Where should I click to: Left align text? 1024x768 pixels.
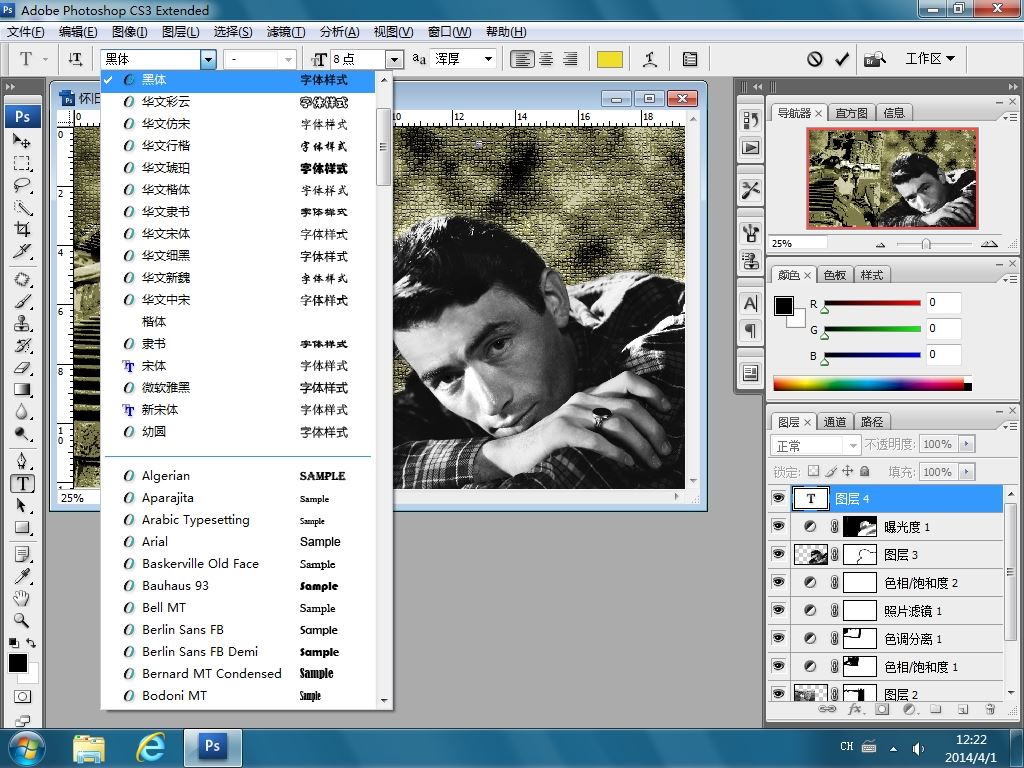coord(521,59)
